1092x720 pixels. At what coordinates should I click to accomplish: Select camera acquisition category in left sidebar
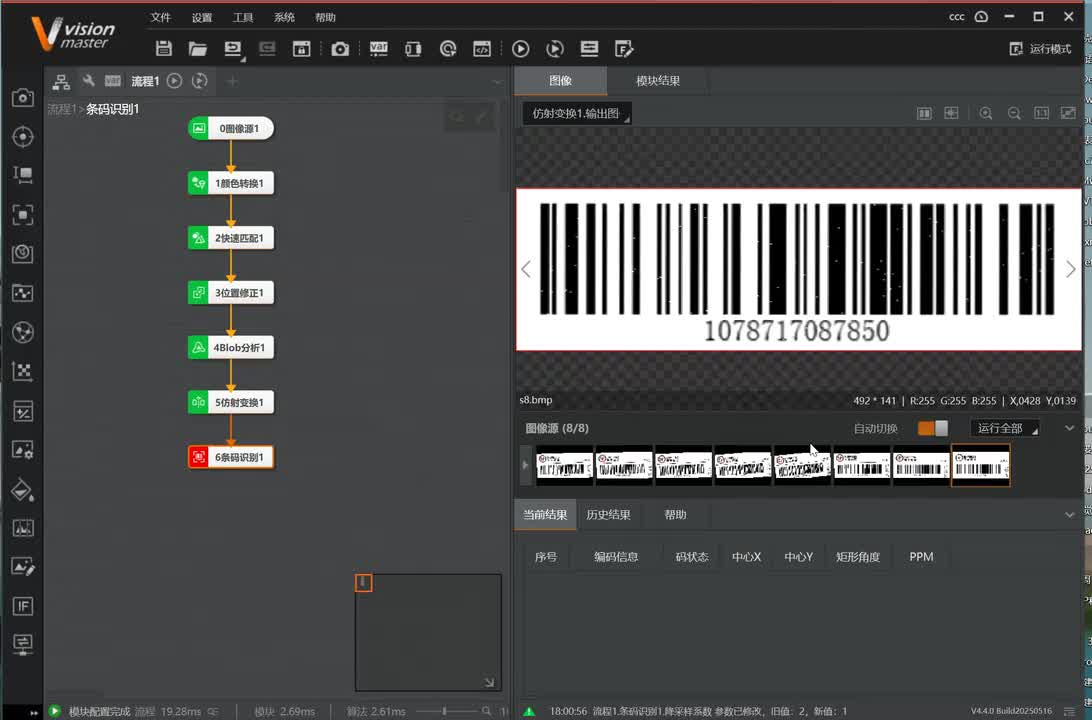(x=22, y=97)
